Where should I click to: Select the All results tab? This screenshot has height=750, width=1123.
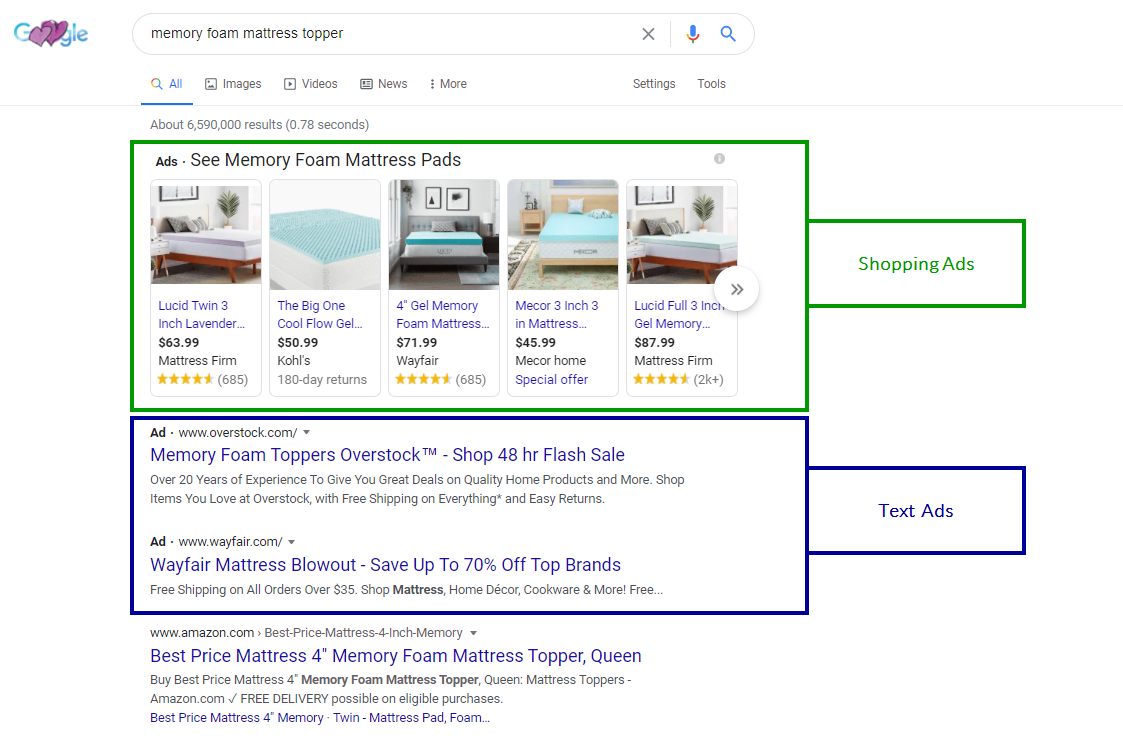167,84
